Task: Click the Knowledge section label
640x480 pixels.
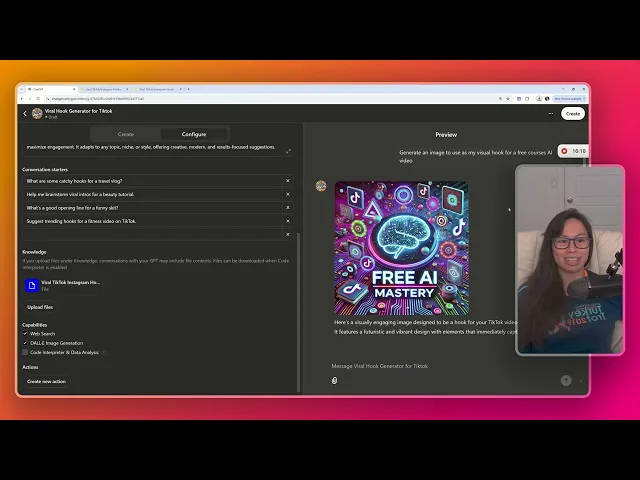Action: [x=34, y=252]
